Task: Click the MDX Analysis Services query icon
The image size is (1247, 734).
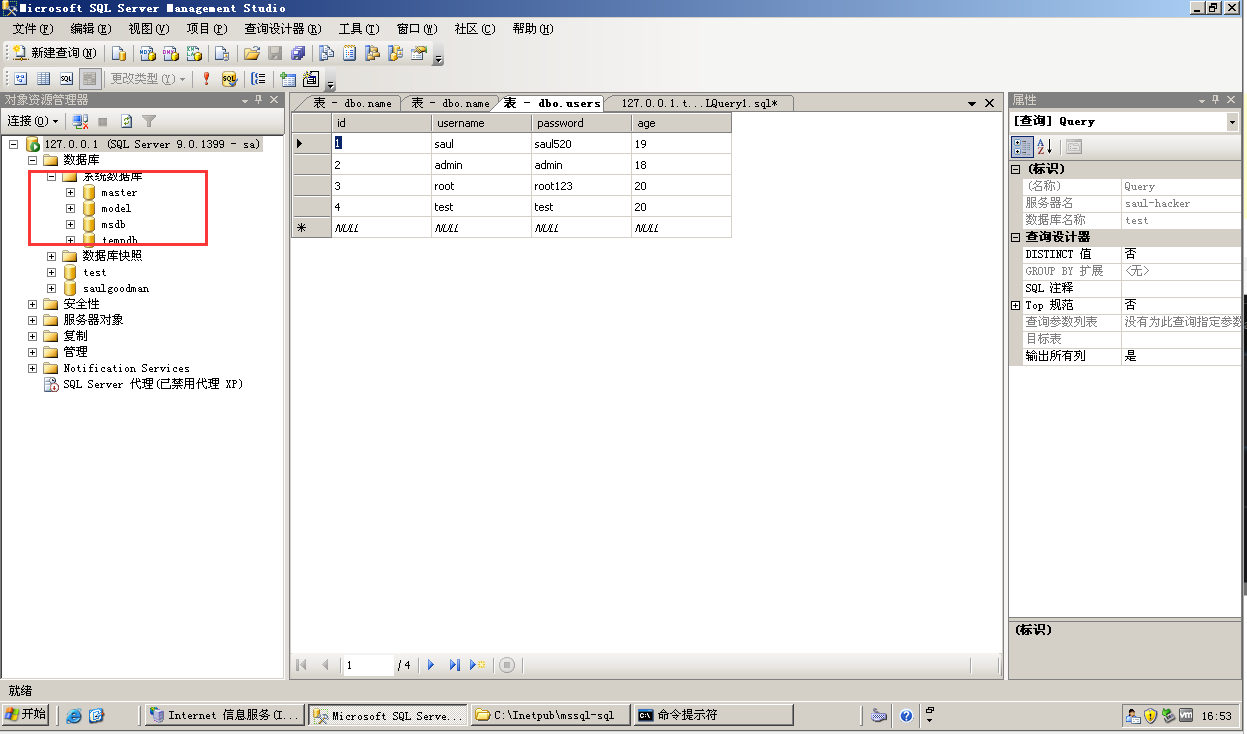Action: [x=147, y=53]
